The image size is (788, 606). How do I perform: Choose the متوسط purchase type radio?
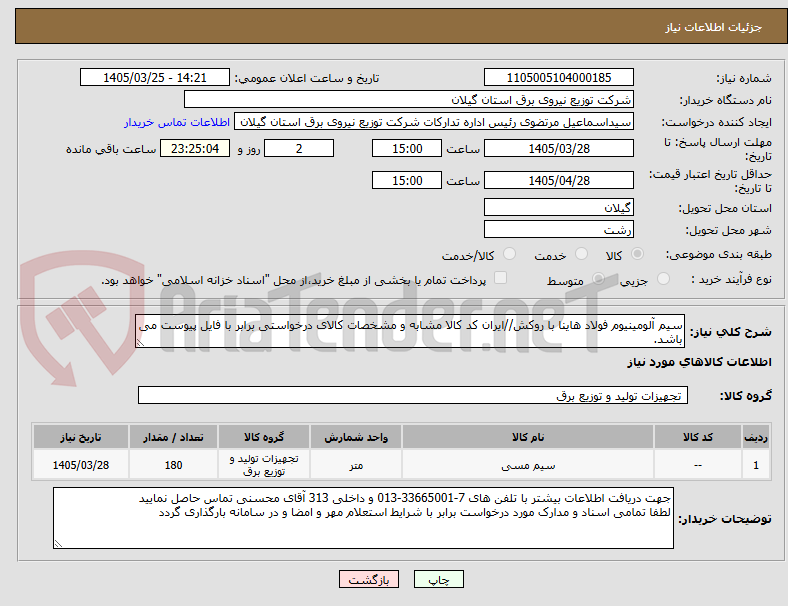pos(598,279)
